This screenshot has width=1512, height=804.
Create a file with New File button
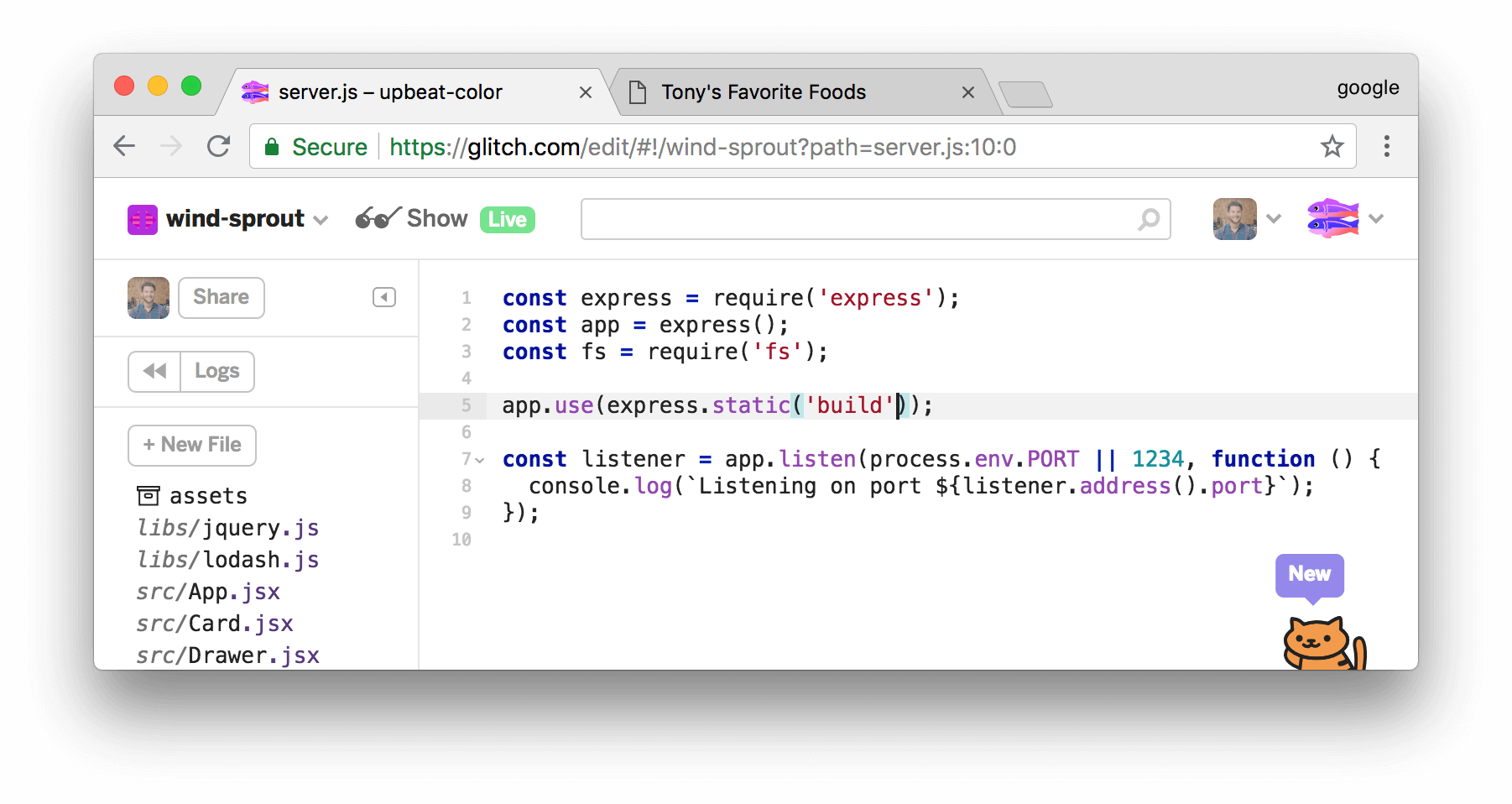(191, 445)
